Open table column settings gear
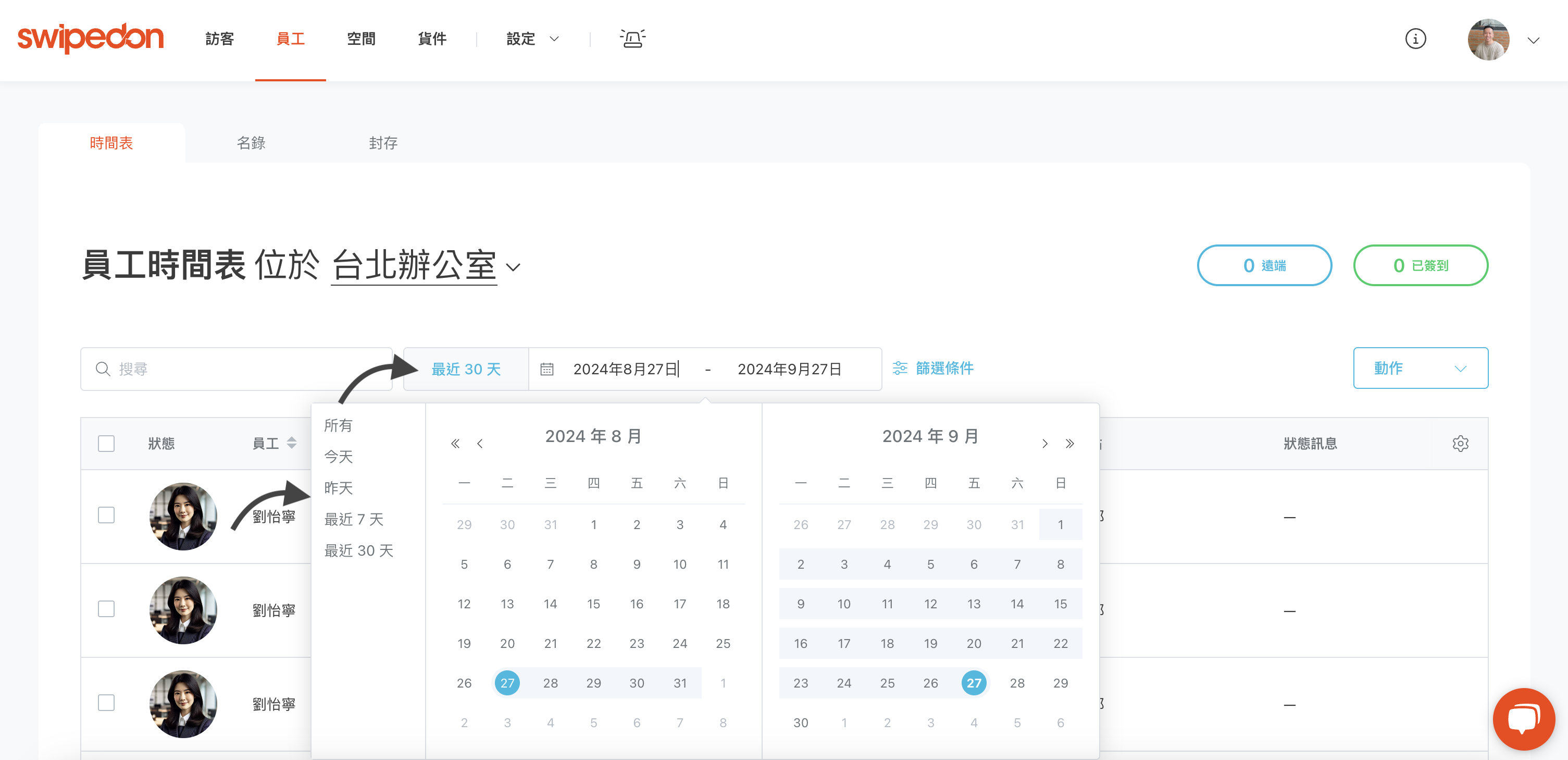The width and height of the screenshot is (1568, 760). point(1460,444)
